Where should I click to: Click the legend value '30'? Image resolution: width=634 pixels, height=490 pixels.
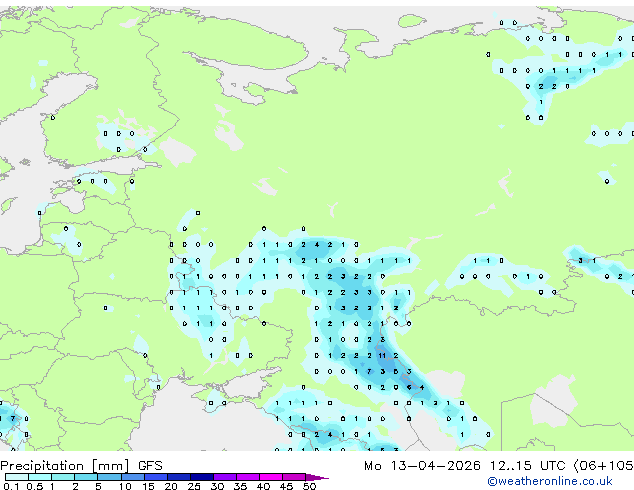tap(217, 486)
